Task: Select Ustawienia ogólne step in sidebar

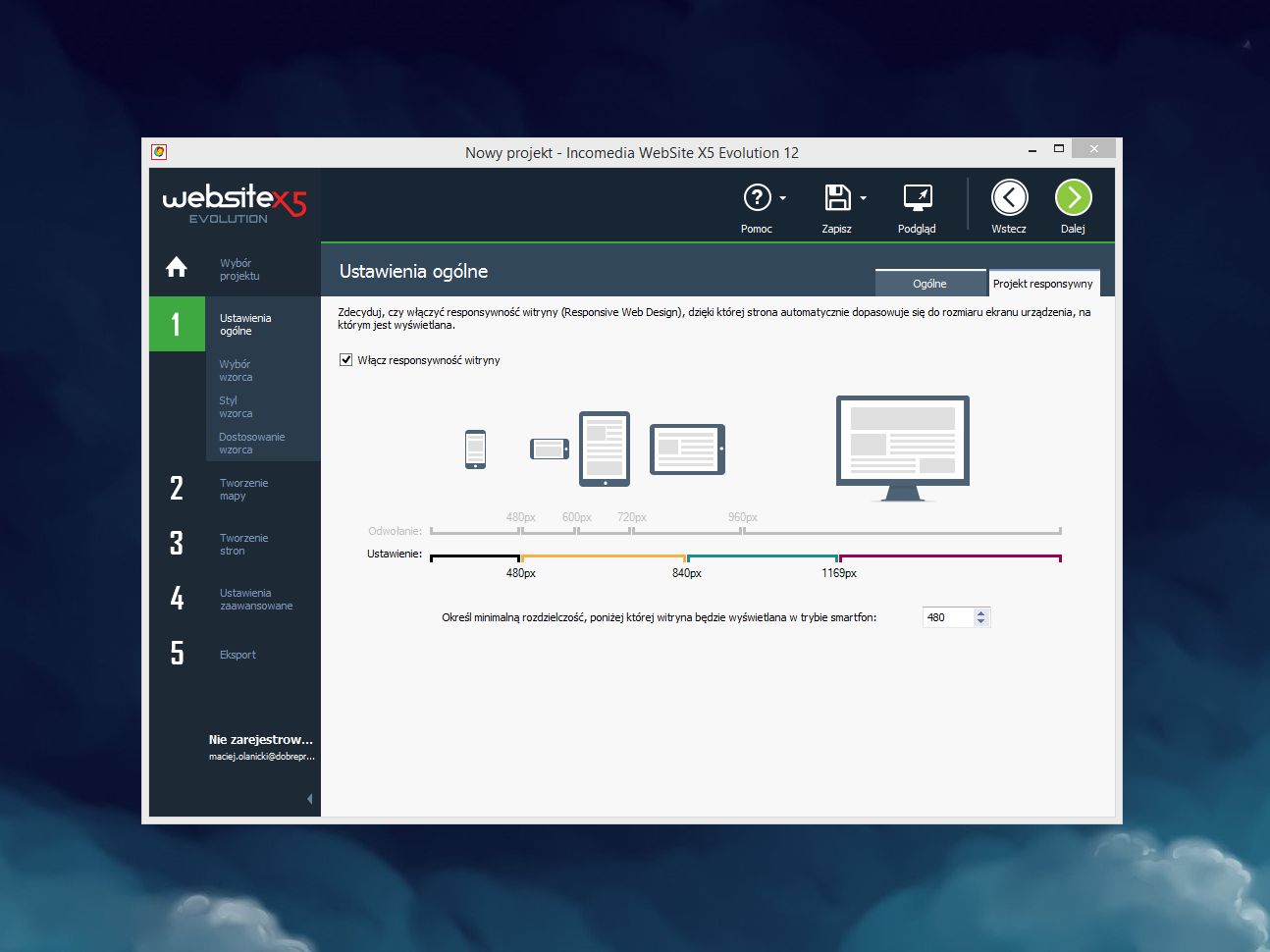Action: point(235,324)
